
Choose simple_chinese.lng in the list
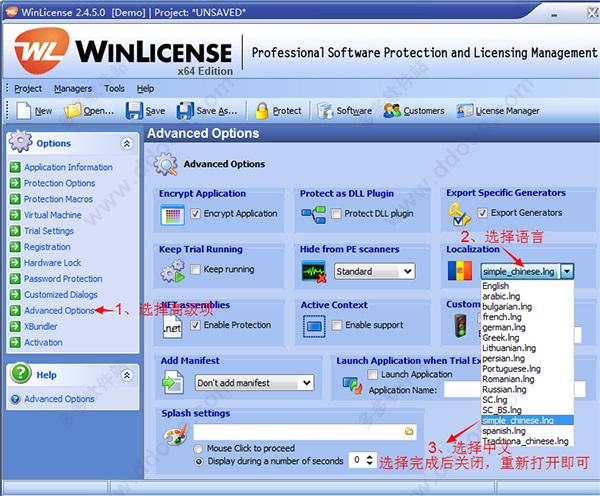click(x=527, y=420)
